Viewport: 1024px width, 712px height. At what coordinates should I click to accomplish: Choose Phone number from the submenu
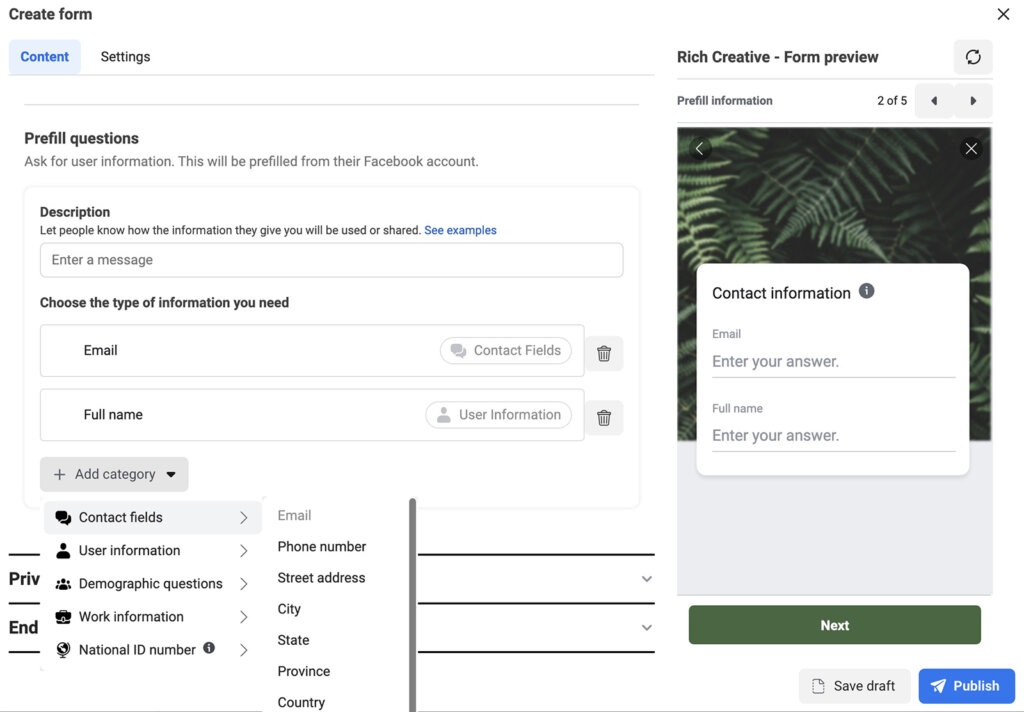[x=321, y=546]
